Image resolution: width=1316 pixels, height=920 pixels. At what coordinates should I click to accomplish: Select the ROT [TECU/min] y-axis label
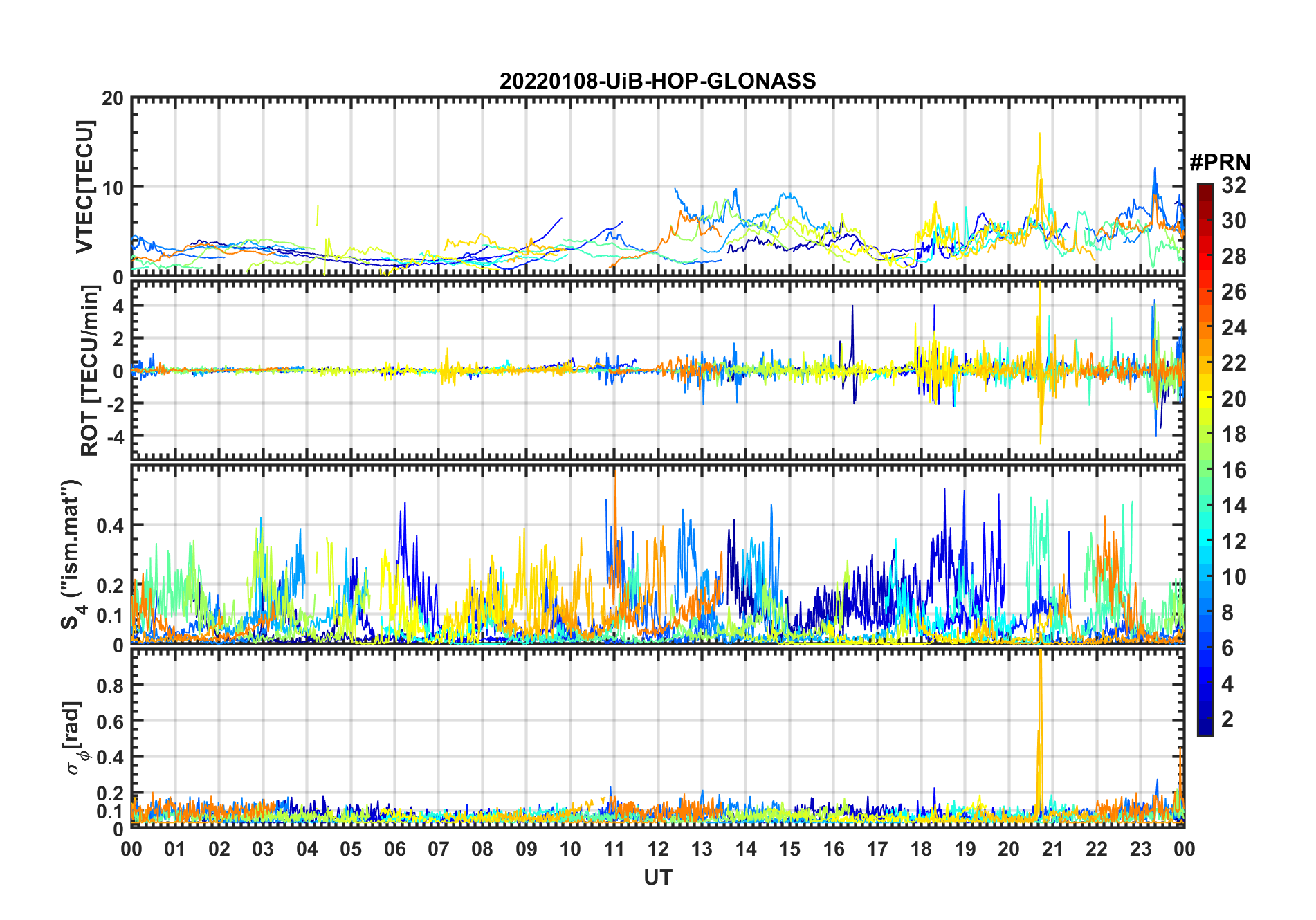point(90,371)
